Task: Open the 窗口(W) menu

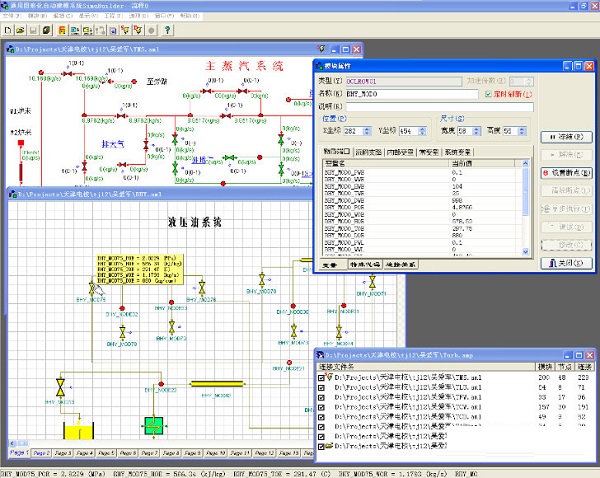Action: [164, 16]
